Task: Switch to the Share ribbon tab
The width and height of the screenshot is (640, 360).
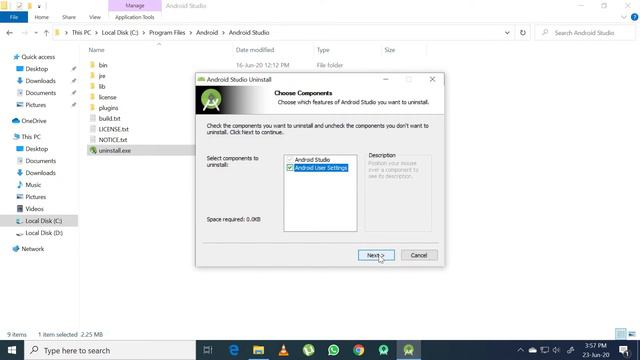Action: (69, 17)
